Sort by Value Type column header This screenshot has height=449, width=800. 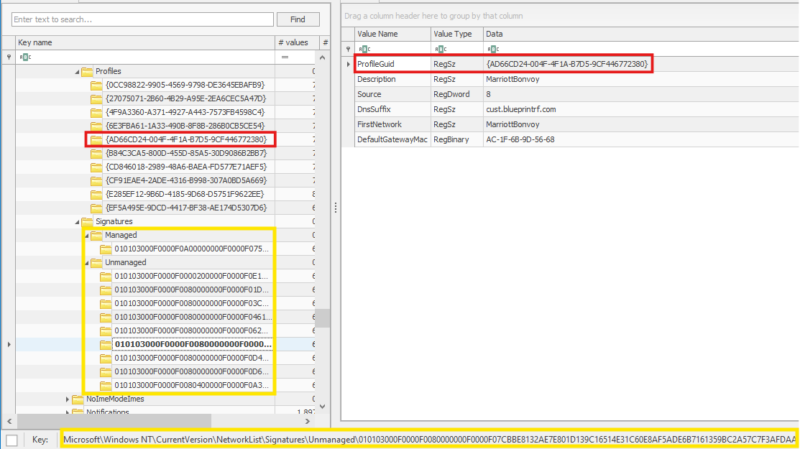point(453,33)
